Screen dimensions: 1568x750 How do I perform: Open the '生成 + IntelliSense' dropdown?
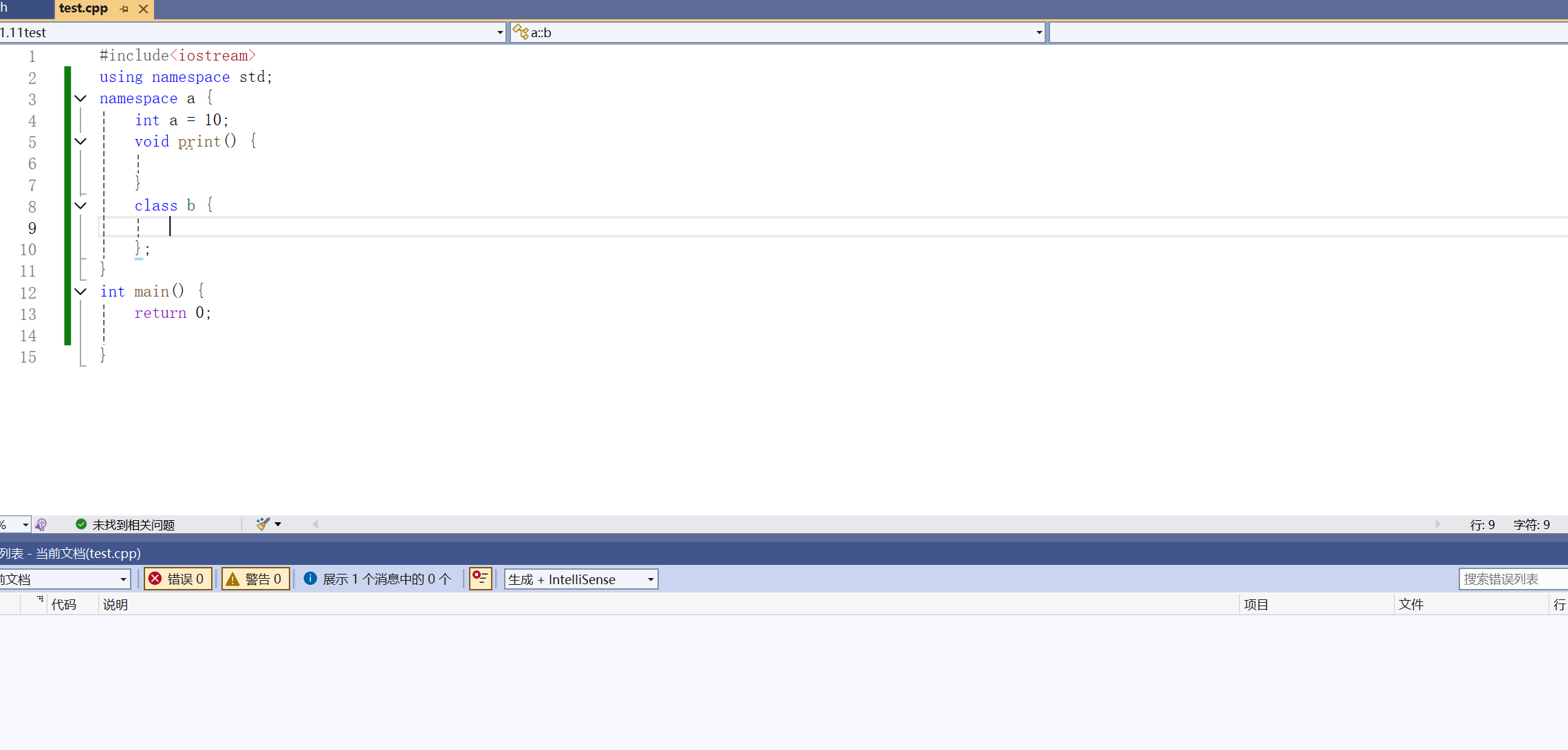coord(650,579)
